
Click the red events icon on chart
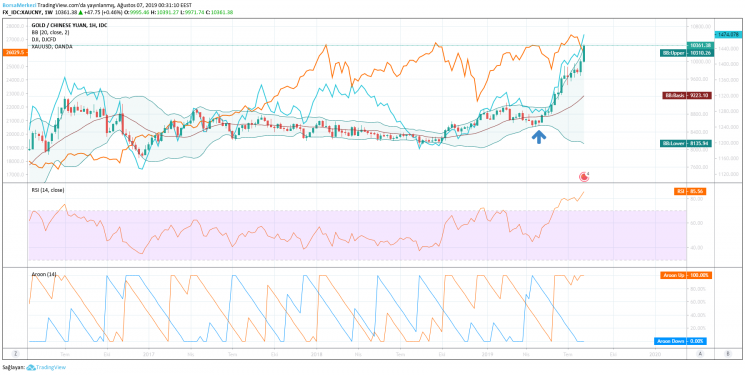coord(584,177)
